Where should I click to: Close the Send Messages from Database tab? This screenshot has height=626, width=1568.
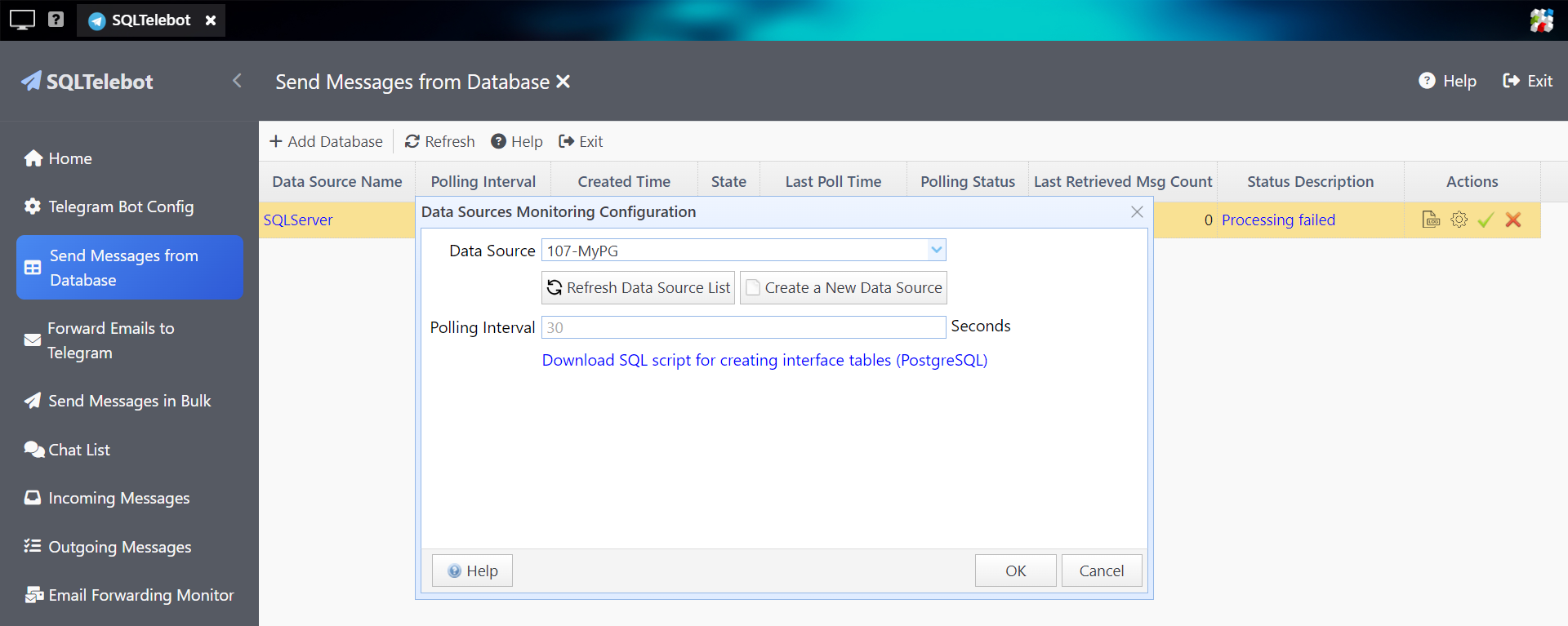[563, 82]
